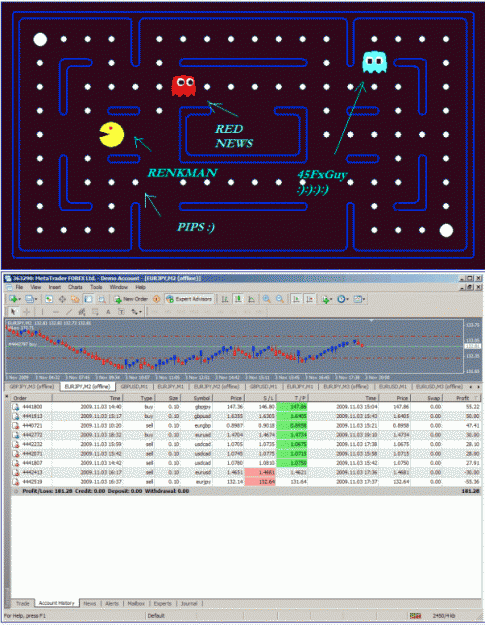Expand the Indicators dropdown arrow
The width and height of the screenshot is (485, 625).
[331, 299]
